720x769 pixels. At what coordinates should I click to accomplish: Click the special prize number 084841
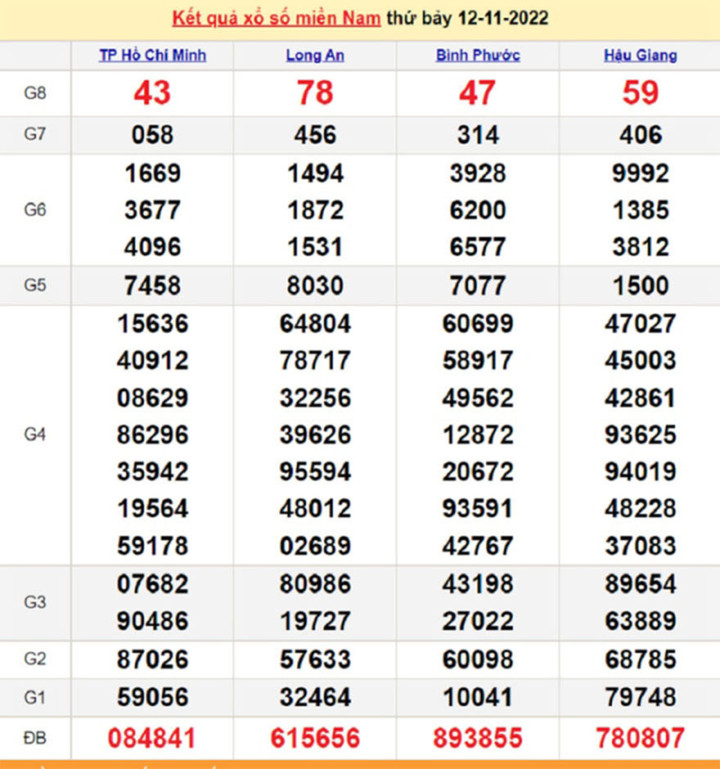(152, 738)
